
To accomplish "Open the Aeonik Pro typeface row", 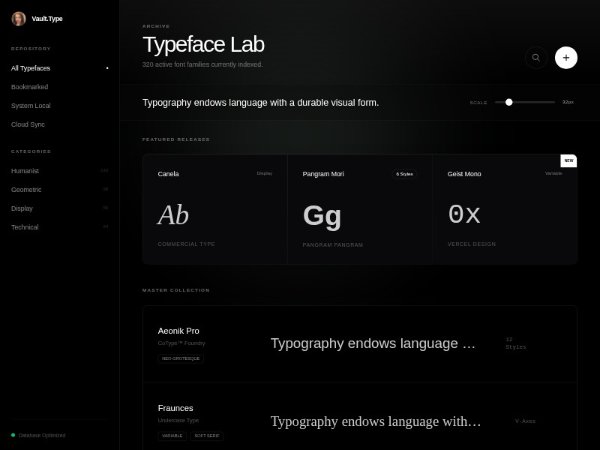I will 360,344.
